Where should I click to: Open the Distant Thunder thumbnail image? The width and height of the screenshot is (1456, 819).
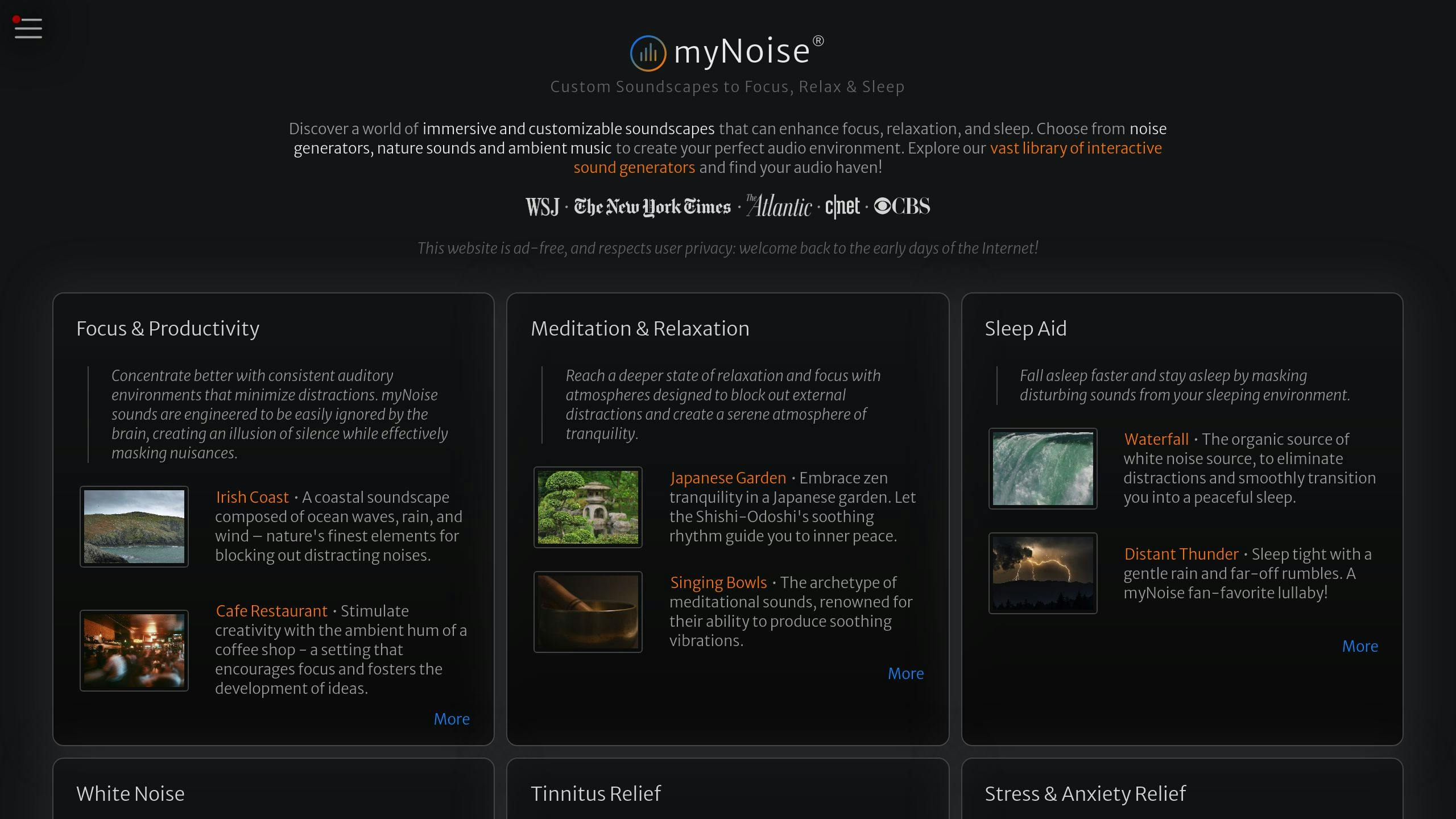point(1043,573)
